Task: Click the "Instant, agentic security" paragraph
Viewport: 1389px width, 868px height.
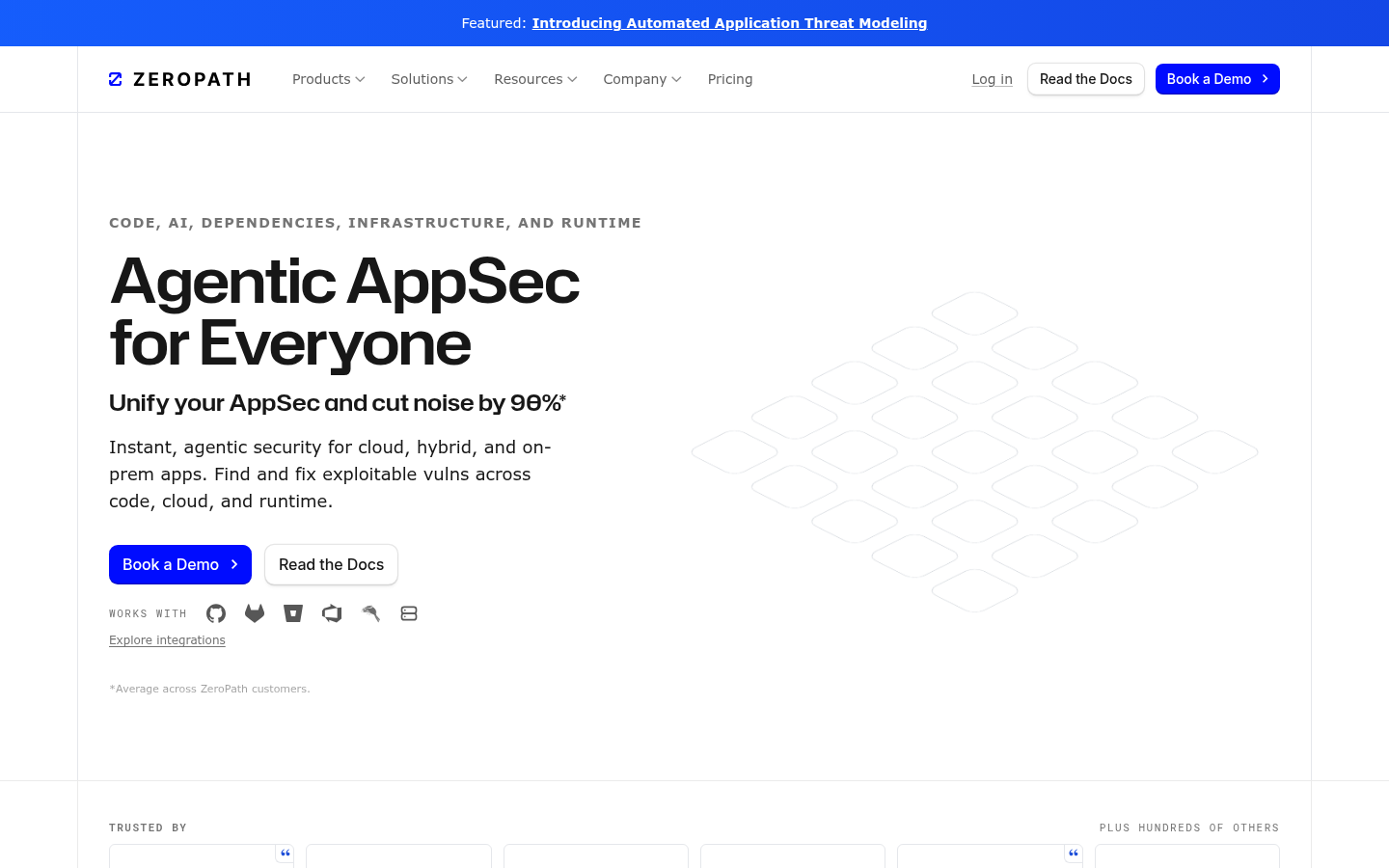Action: pos(330,475)
